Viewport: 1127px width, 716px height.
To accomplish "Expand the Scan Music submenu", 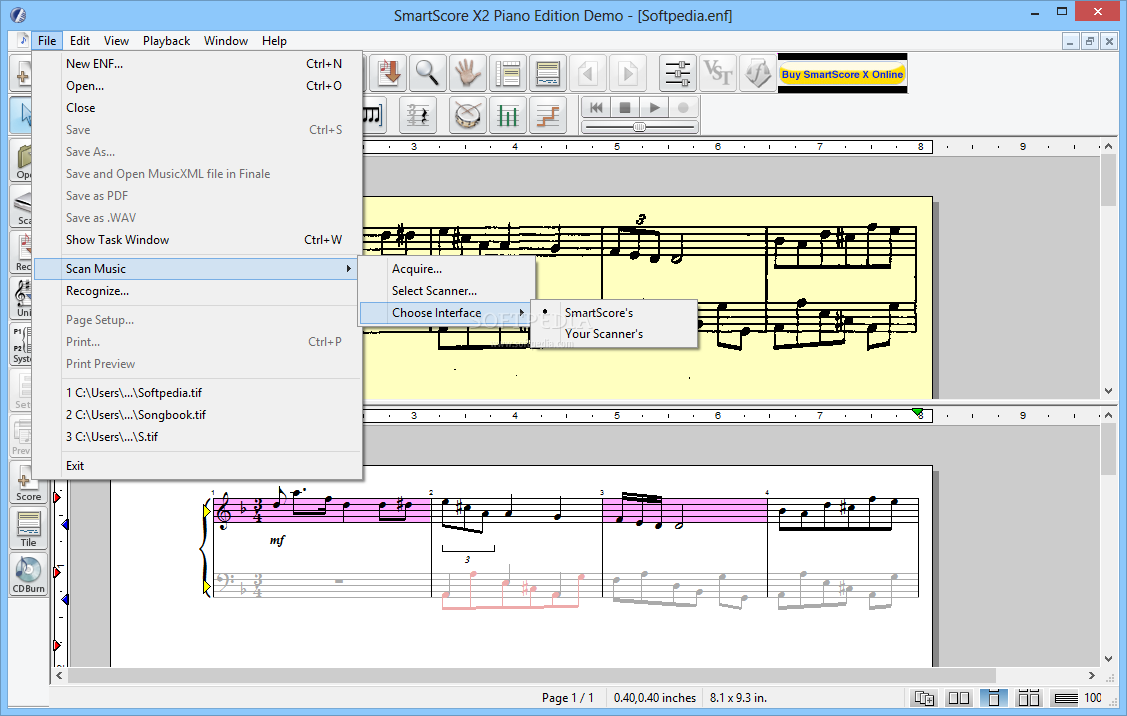I will (196, 269).
